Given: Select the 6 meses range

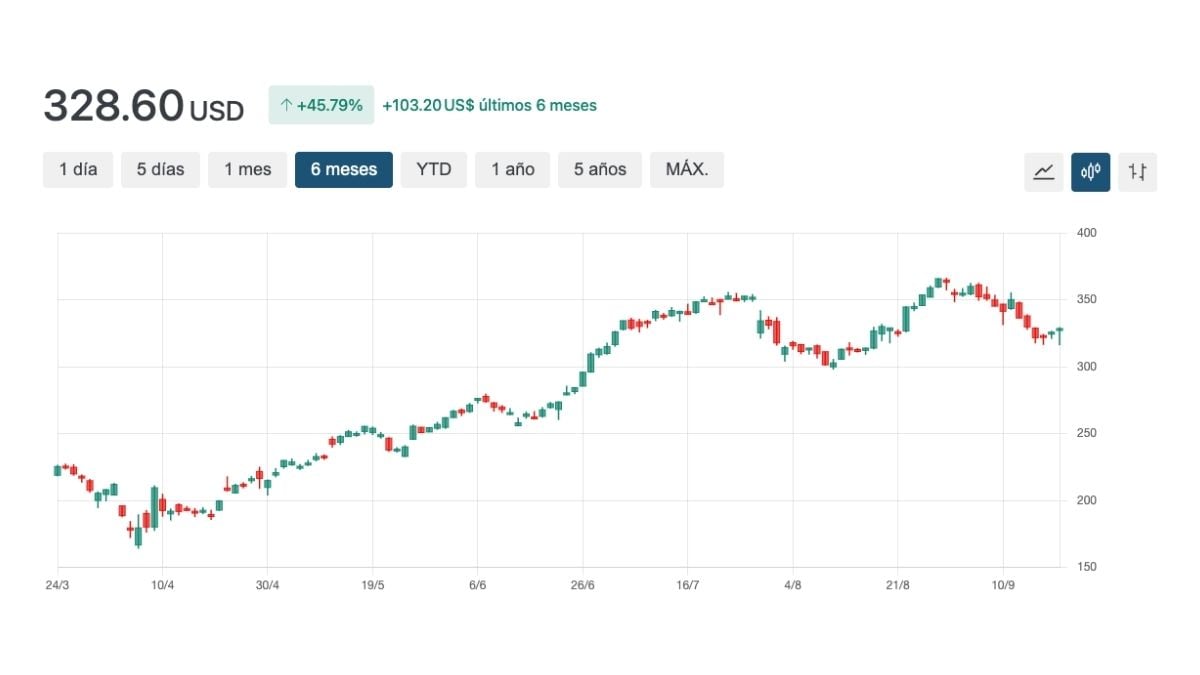Looking at the screenshot, I should [343, 169].
